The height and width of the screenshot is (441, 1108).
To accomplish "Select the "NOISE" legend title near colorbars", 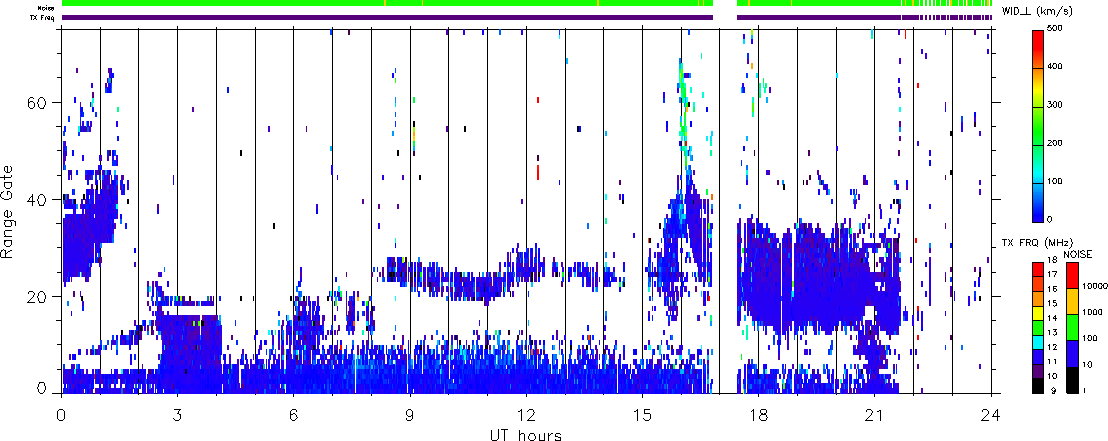I will [x=1078, y=254].
